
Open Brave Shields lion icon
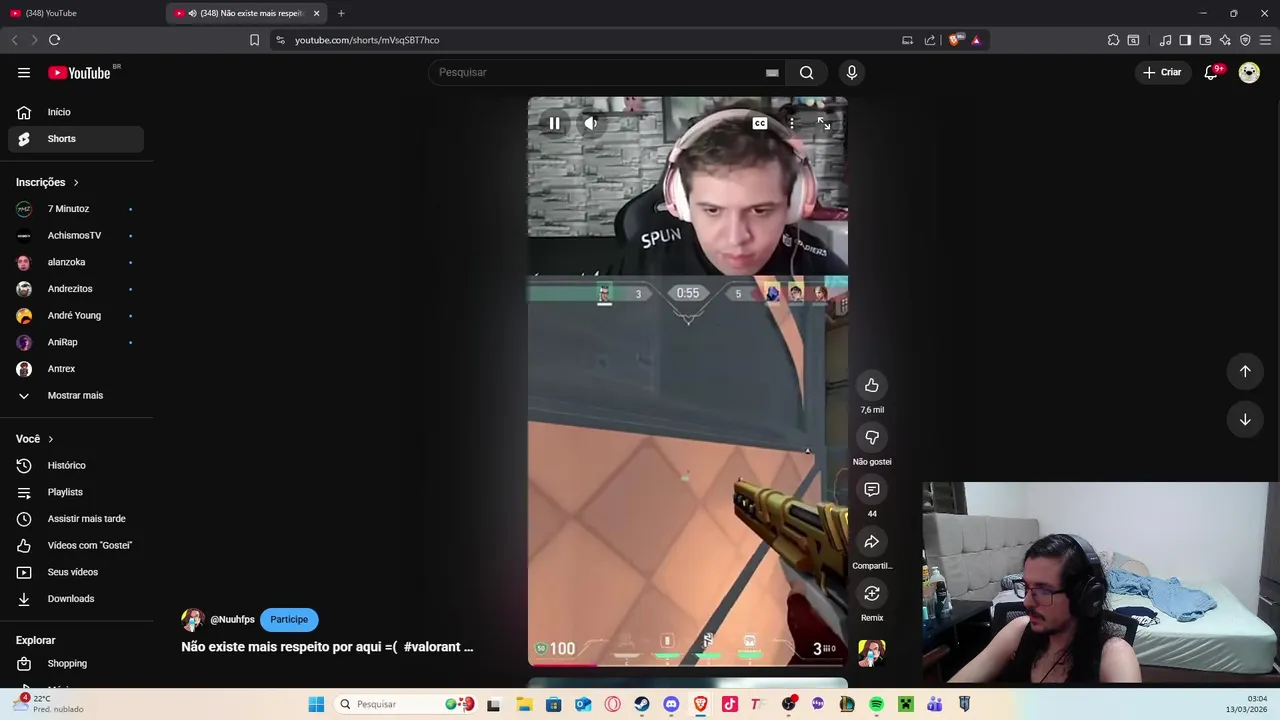point(955,40)
